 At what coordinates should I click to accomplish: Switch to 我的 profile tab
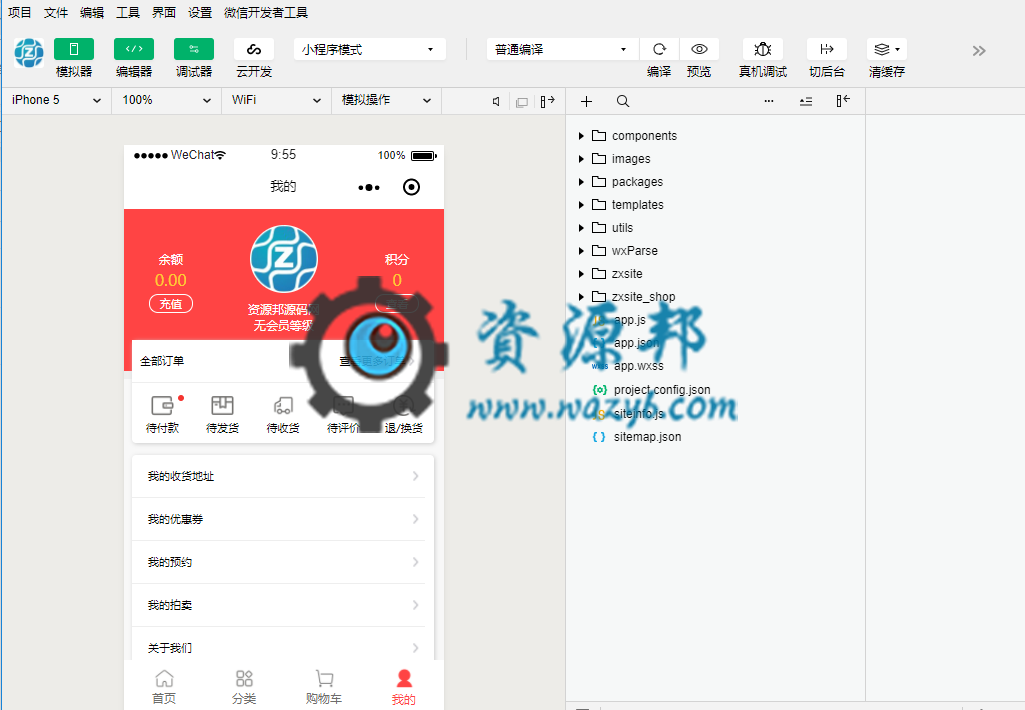(403, 686)
